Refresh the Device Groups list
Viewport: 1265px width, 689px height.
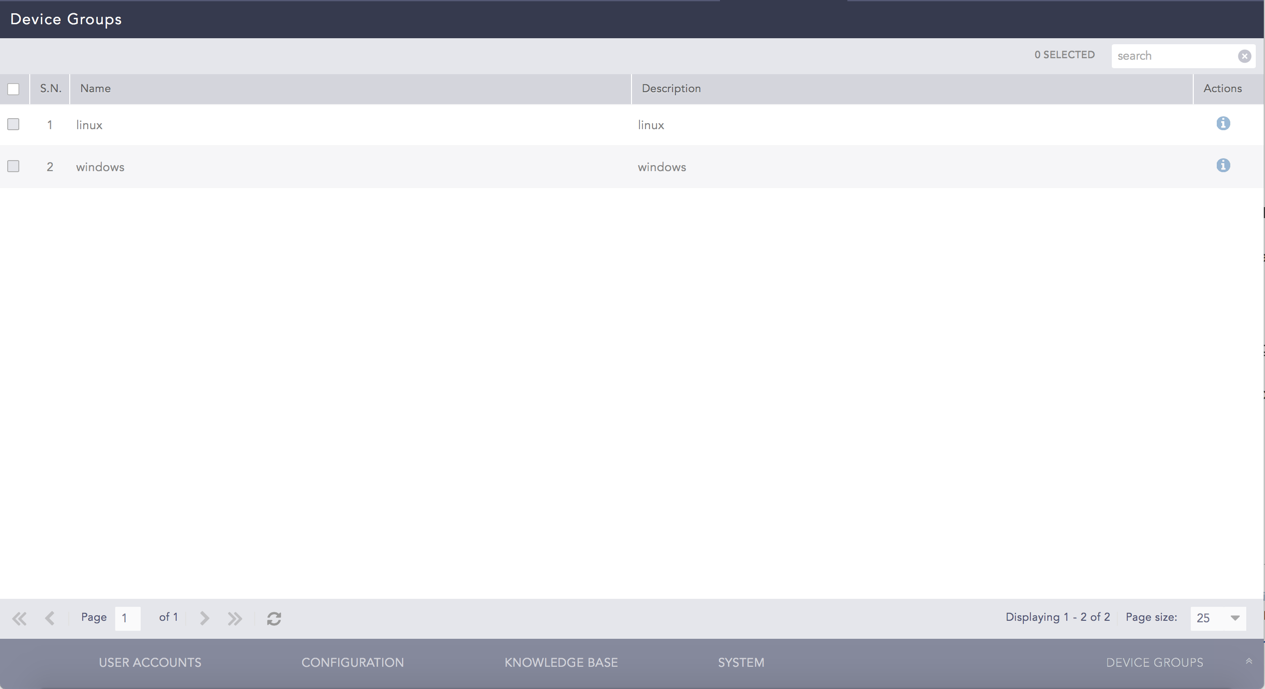[273, 617]
